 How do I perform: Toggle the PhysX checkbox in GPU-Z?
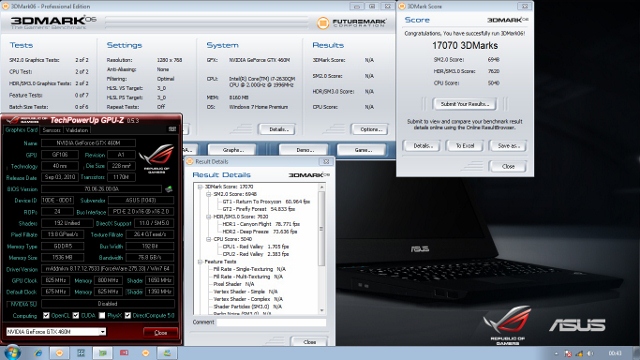coord(102,316)
